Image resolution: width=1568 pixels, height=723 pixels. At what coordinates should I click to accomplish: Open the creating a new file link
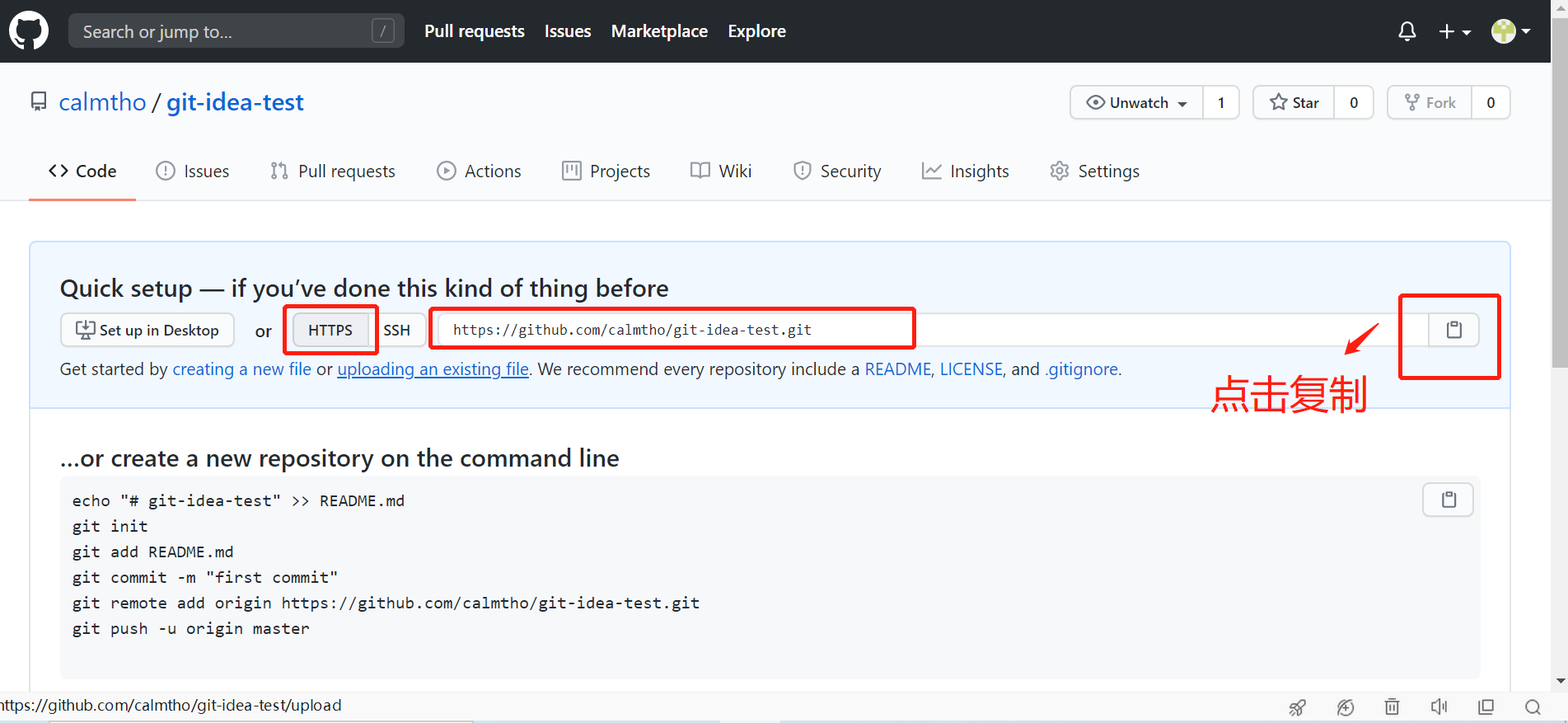242,369
